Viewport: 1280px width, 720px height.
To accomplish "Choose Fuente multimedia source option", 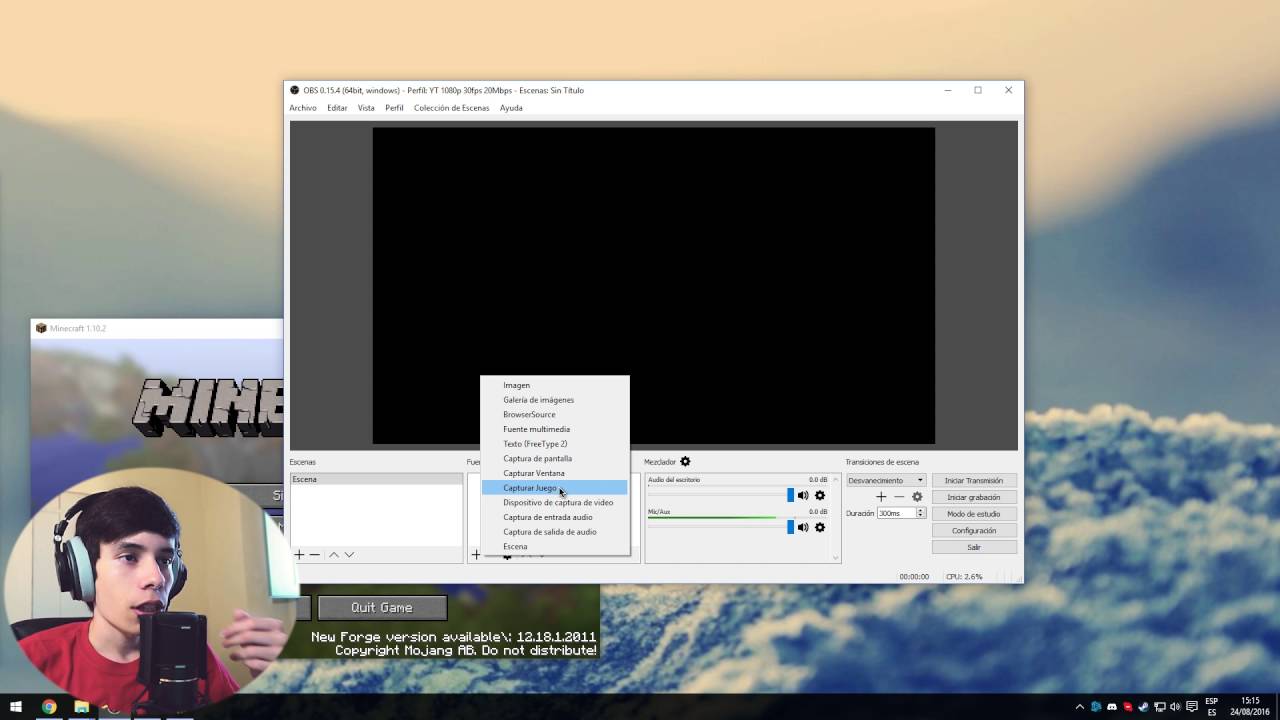I will (x=555, y=429).
